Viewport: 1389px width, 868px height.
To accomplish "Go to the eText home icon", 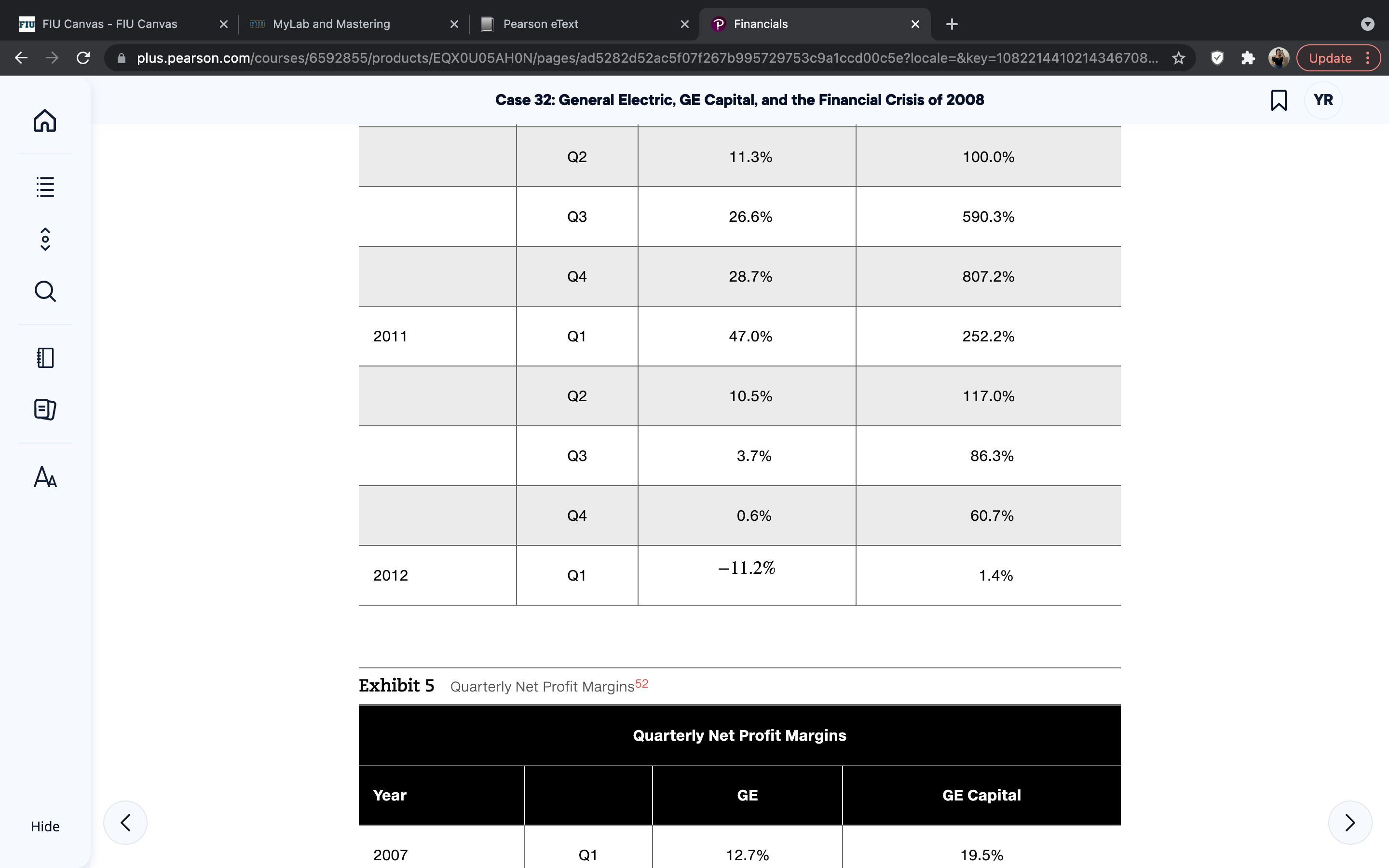I will coord(45,121).
